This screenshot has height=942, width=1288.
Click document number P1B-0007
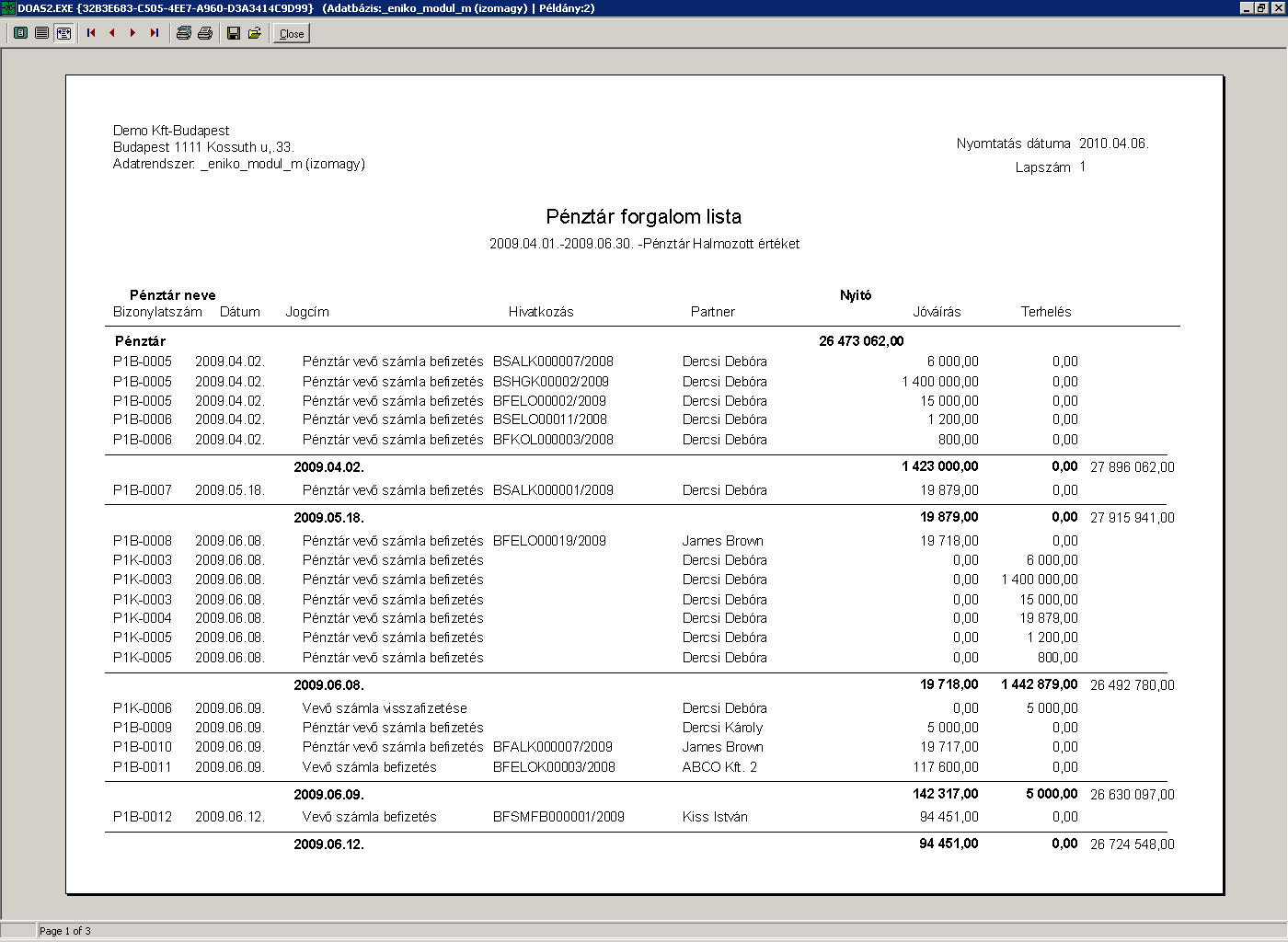tap(143, 490)
